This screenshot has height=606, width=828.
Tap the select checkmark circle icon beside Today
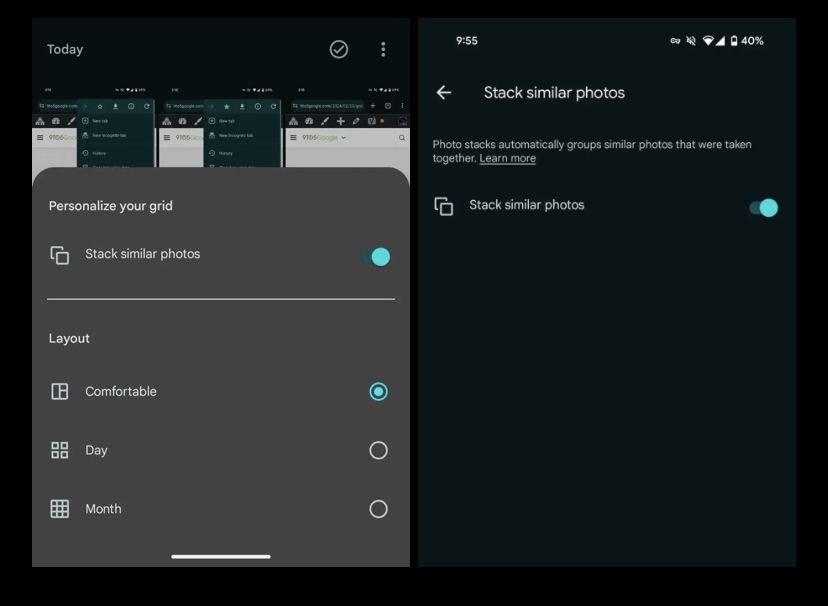339,49
